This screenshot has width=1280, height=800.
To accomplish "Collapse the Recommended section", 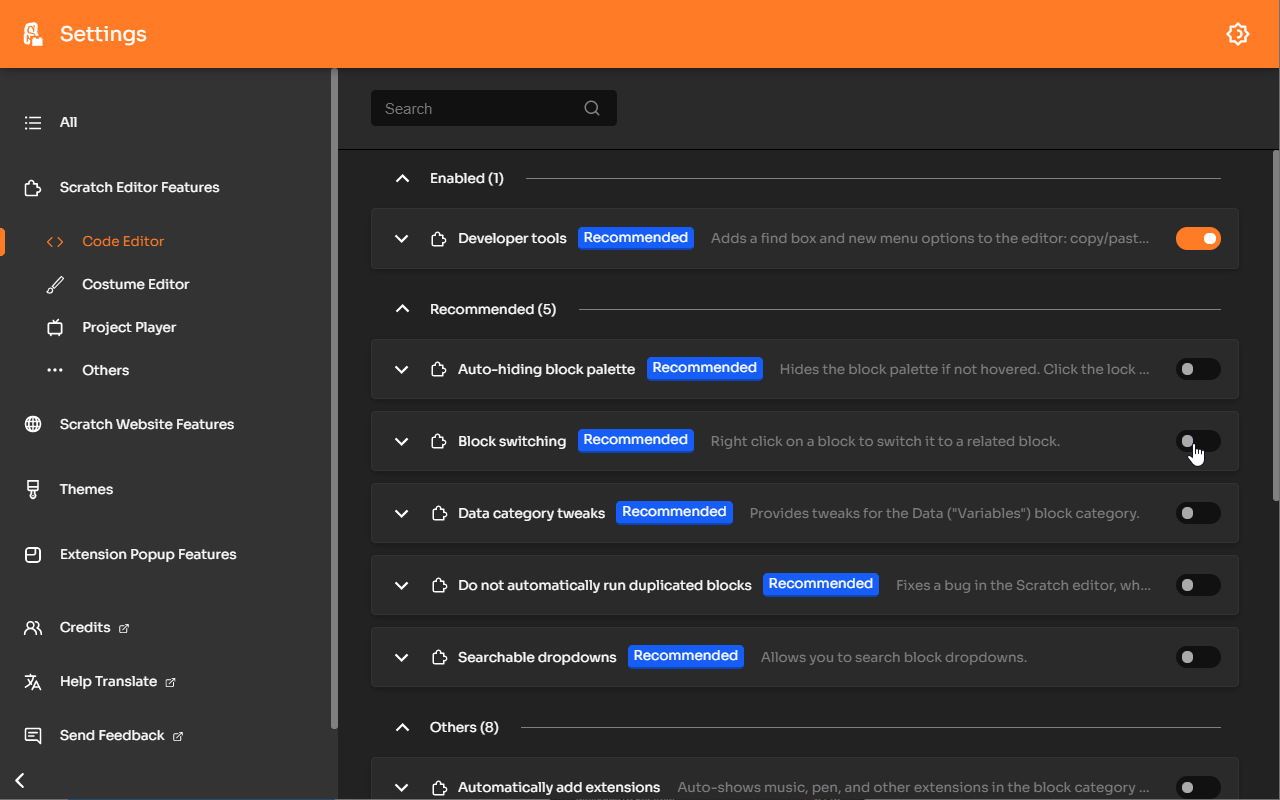I will 402,308.
